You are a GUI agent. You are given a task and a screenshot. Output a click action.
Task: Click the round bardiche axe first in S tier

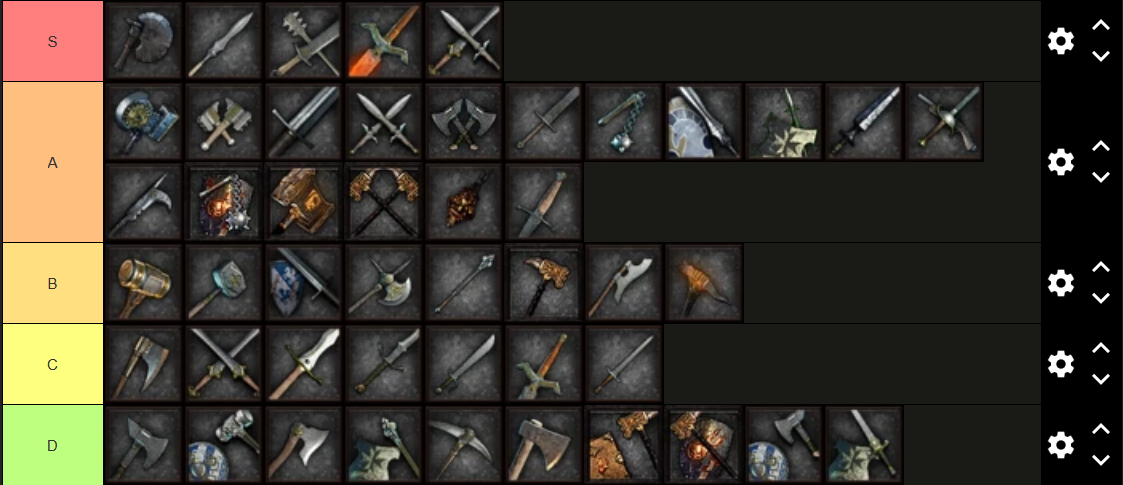point(143,41)
